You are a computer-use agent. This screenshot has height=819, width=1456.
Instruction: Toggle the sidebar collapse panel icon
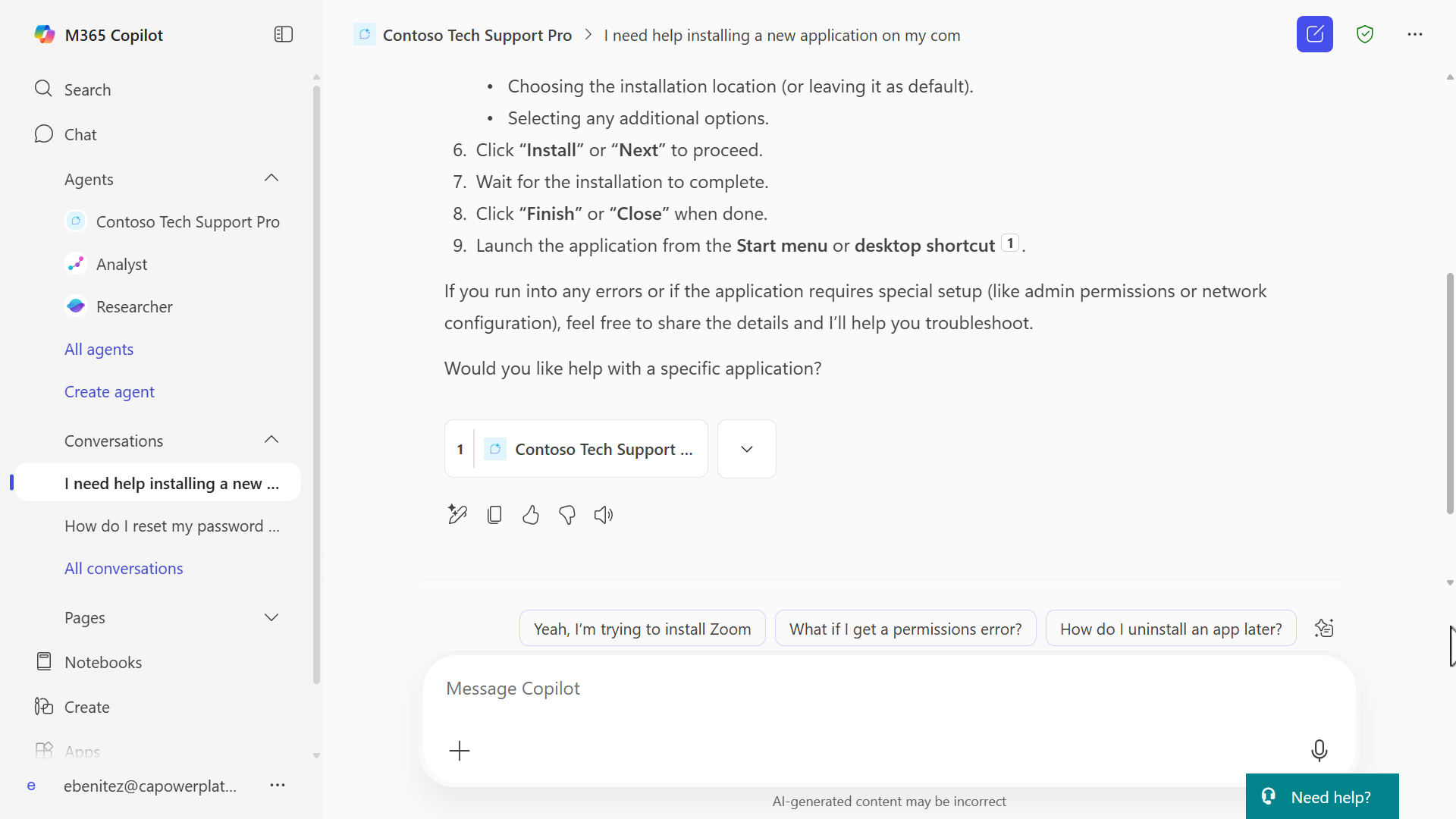click(x=283, y=34)
